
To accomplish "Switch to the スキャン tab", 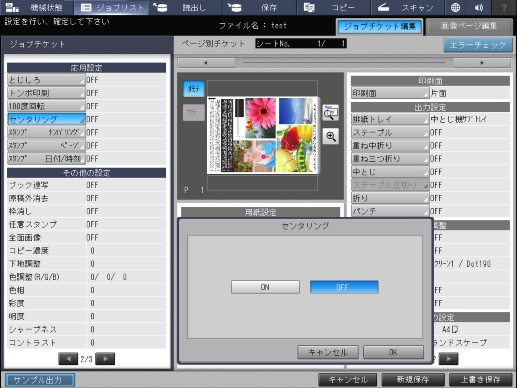I will click(407, 7).
